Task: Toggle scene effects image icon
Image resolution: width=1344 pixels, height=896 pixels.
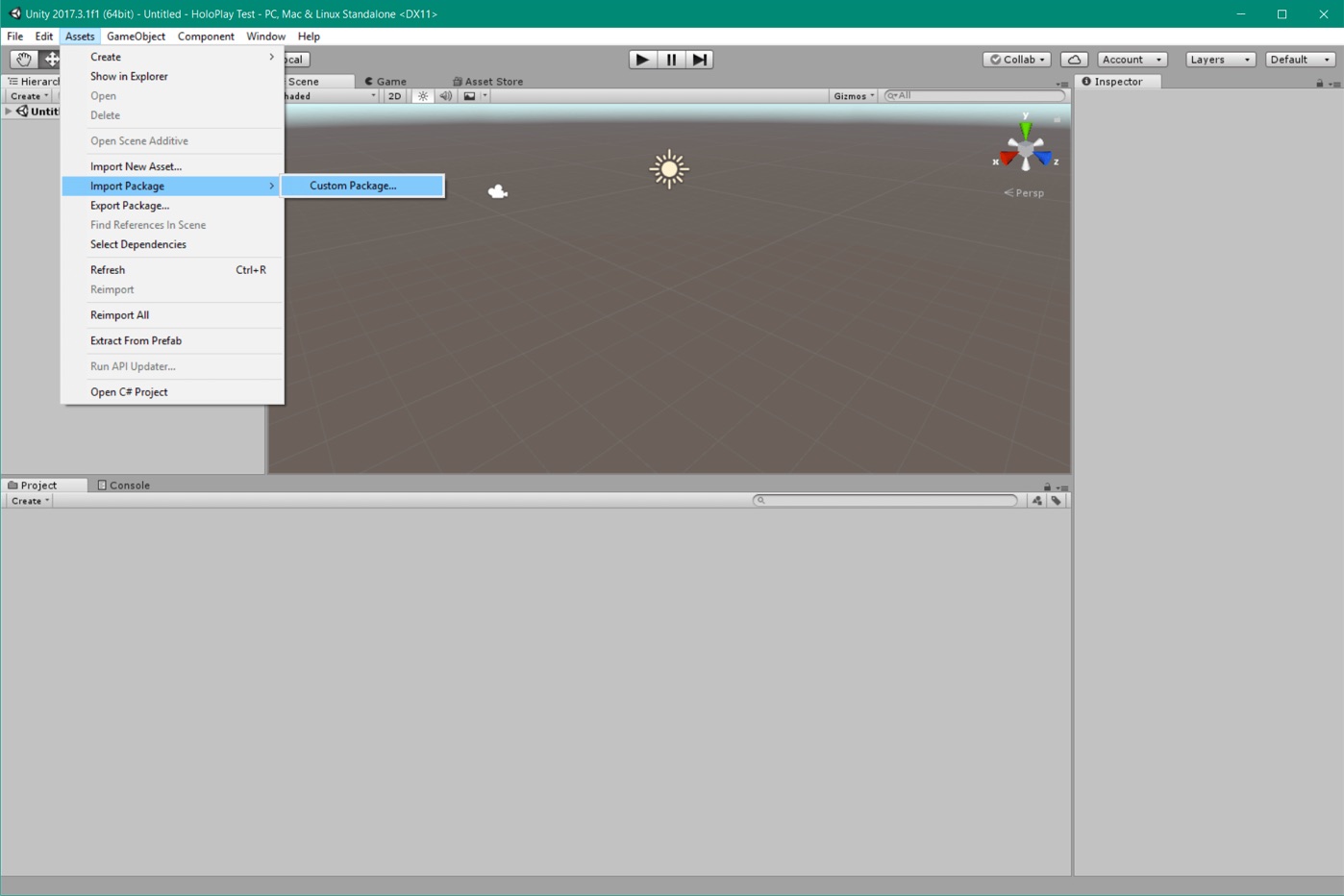Action: pos(469,96)
